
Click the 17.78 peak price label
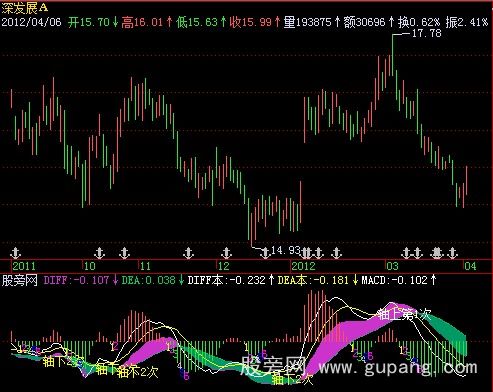(427, 33)
